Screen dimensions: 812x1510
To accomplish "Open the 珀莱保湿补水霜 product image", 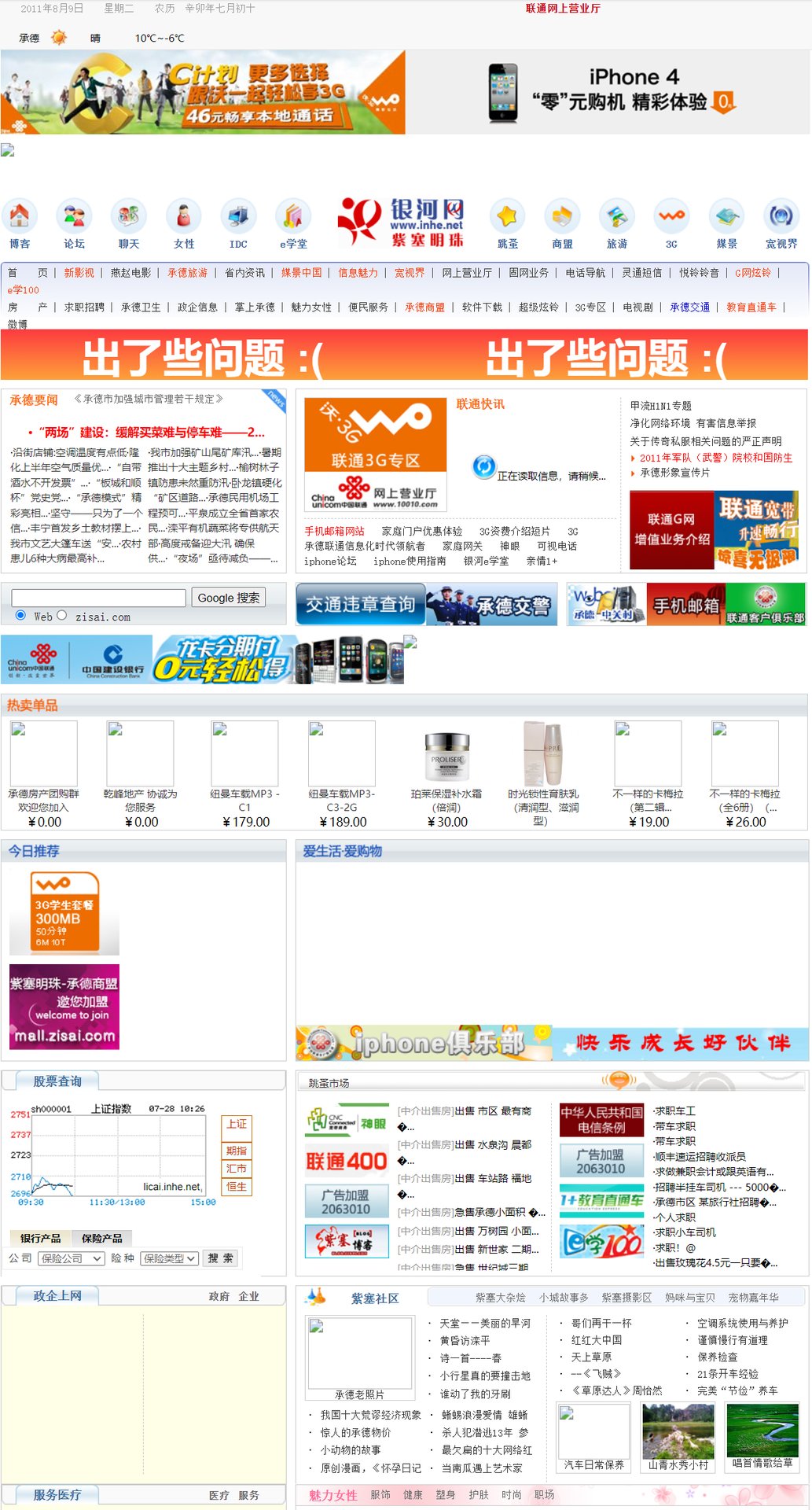I will click(446, 753).
